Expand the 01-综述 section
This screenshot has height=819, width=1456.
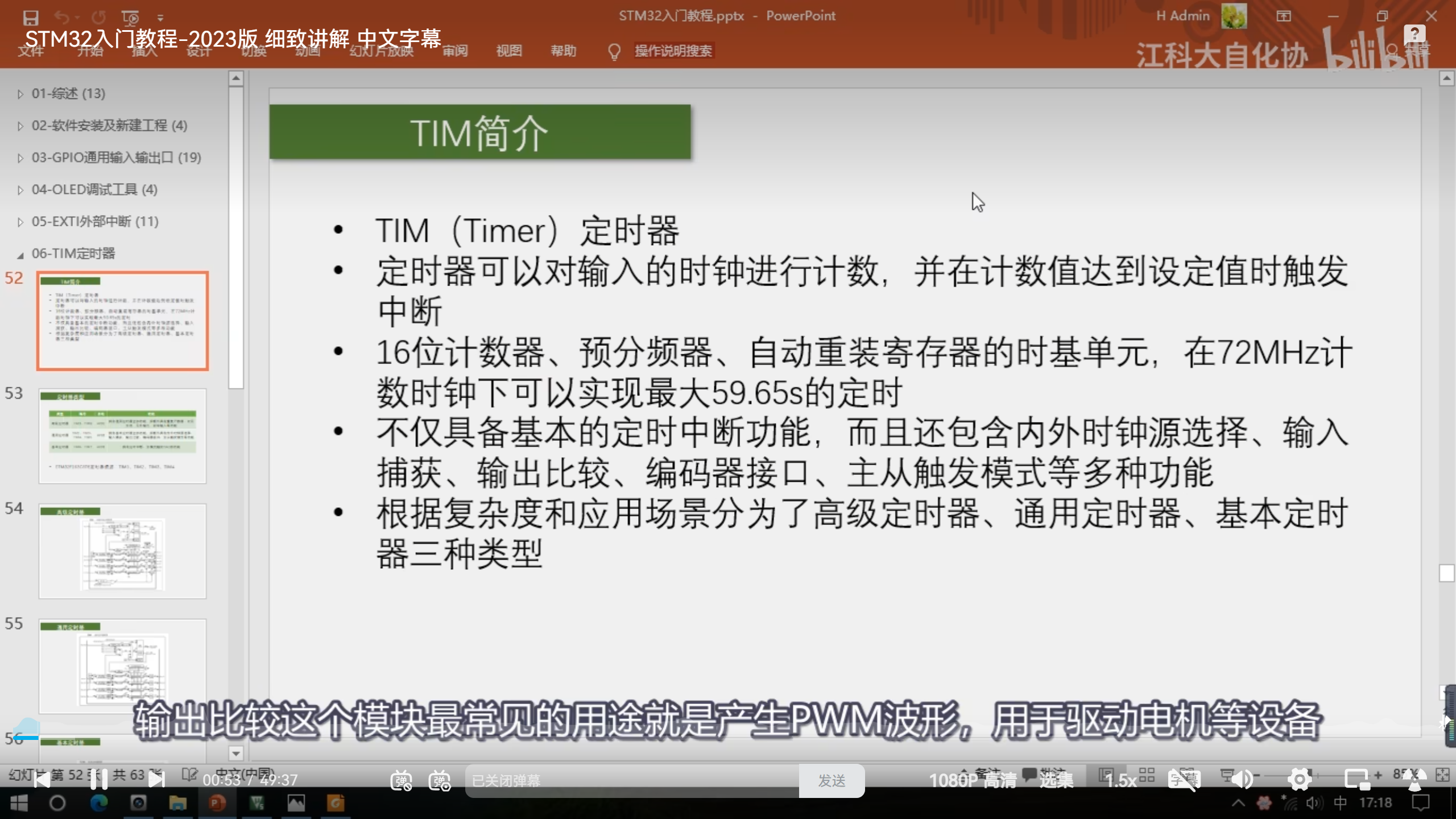(x=20, y=94)
